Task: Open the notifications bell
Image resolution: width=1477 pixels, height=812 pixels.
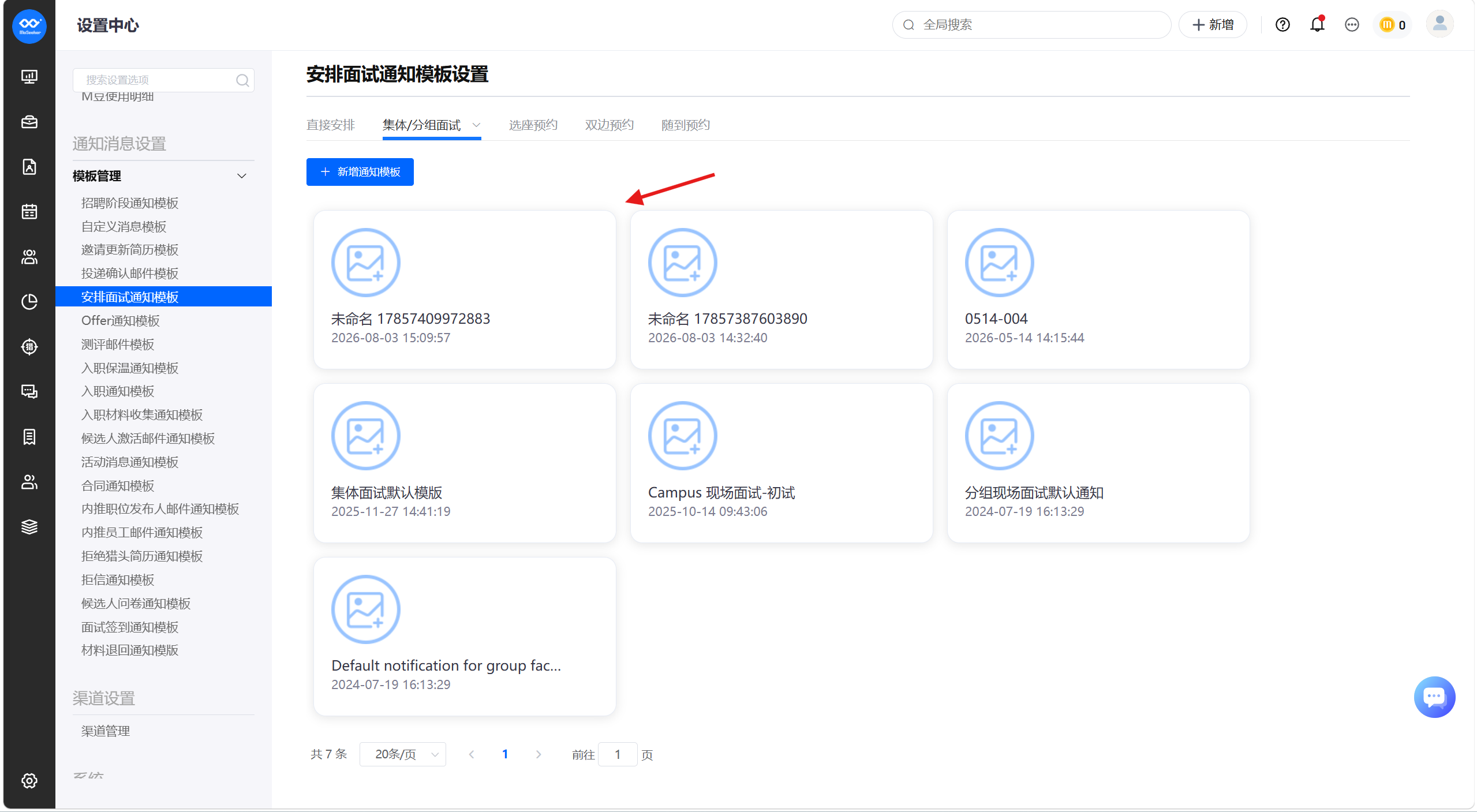Action: tap(1317, 25)
